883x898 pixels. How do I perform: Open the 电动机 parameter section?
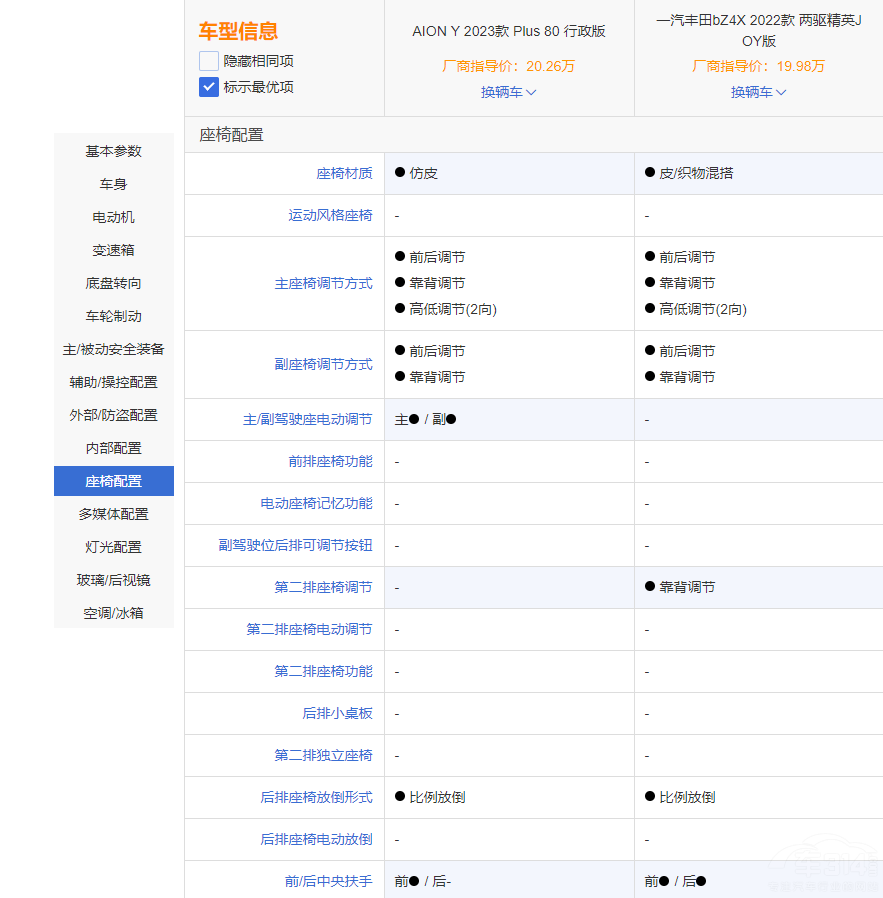click(x=113, y=217)
